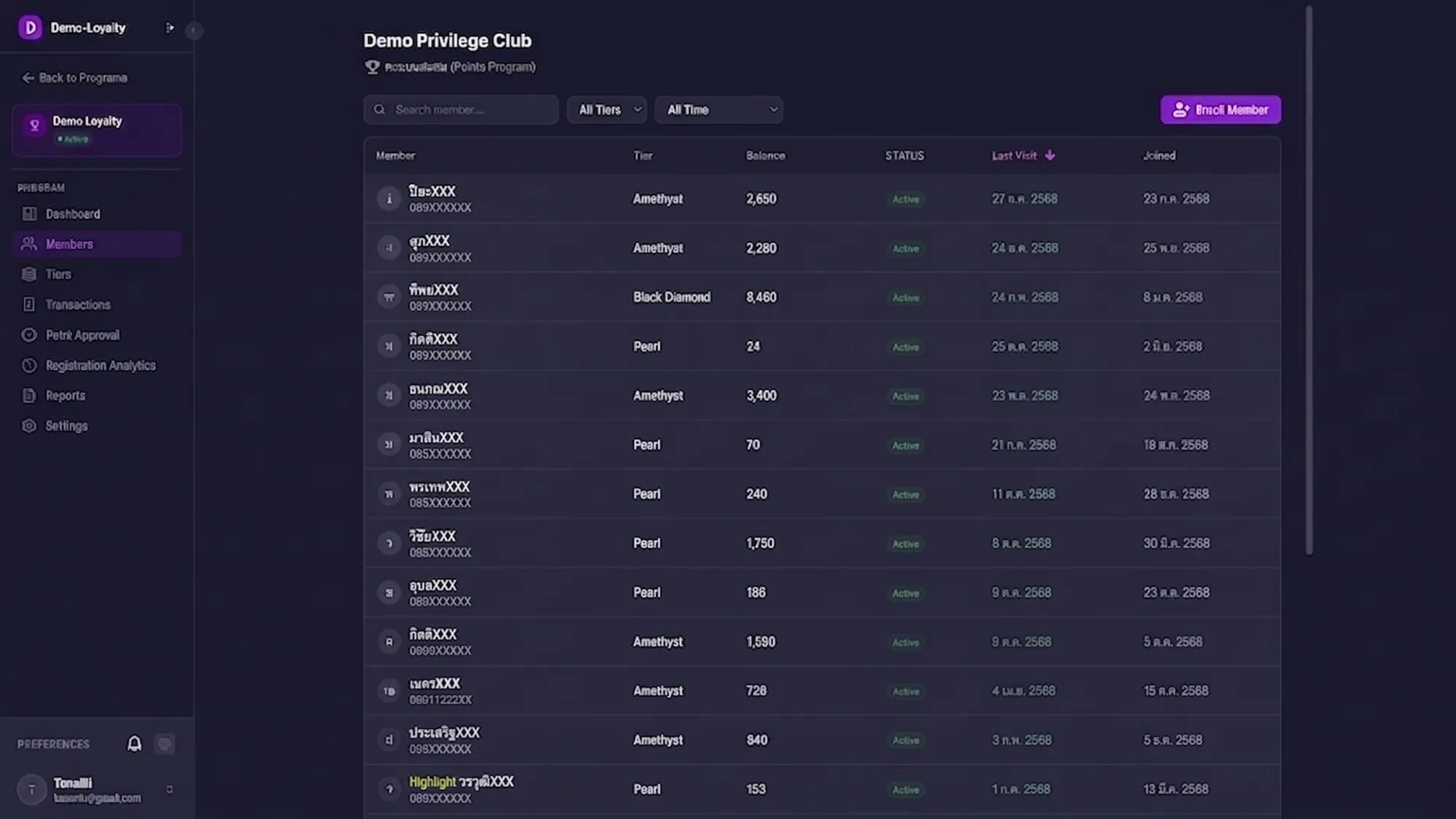Click the Demo-Loyalty D logo
Image resolution: width=1456 pixels, height=819 pixels.
point(30,28)
